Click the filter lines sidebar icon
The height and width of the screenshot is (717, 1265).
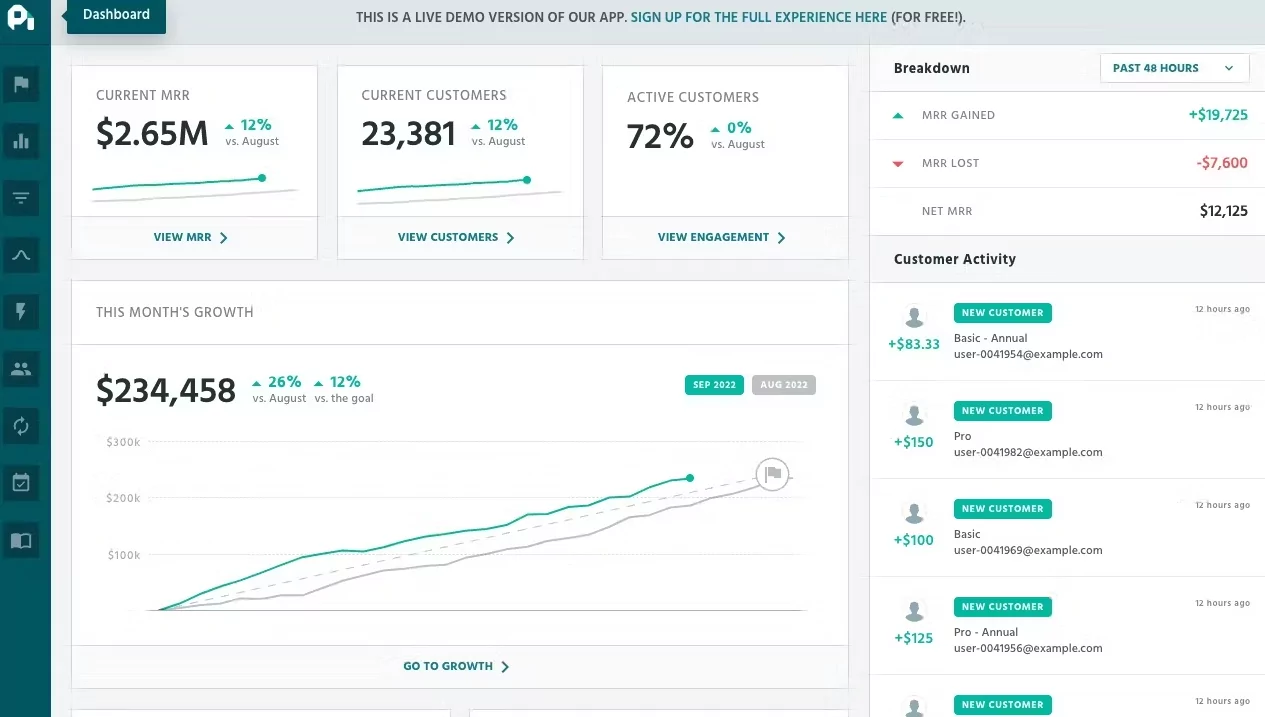click(x=21, y=198)
